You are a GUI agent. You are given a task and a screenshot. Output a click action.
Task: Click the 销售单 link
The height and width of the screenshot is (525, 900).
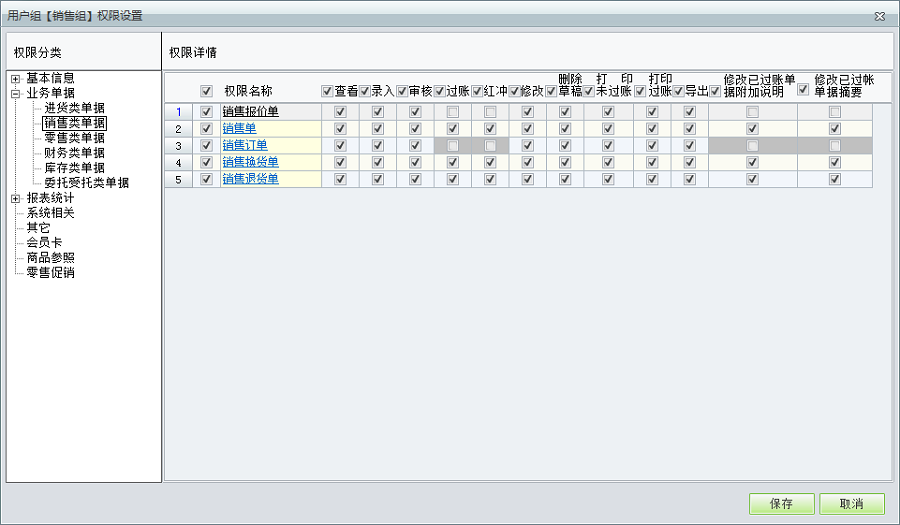239,129
